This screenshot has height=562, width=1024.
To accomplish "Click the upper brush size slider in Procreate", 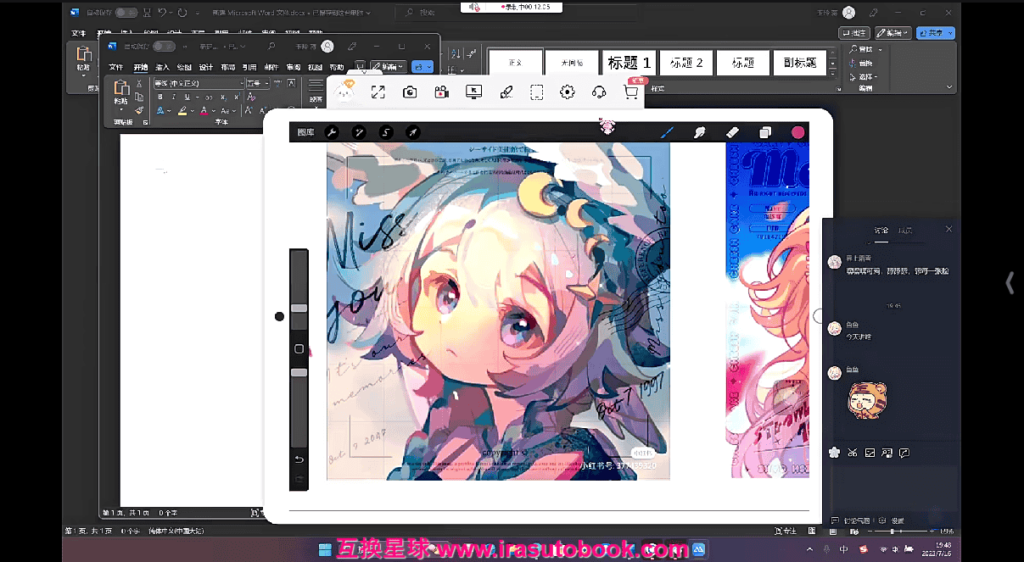I will coord(299,308).
